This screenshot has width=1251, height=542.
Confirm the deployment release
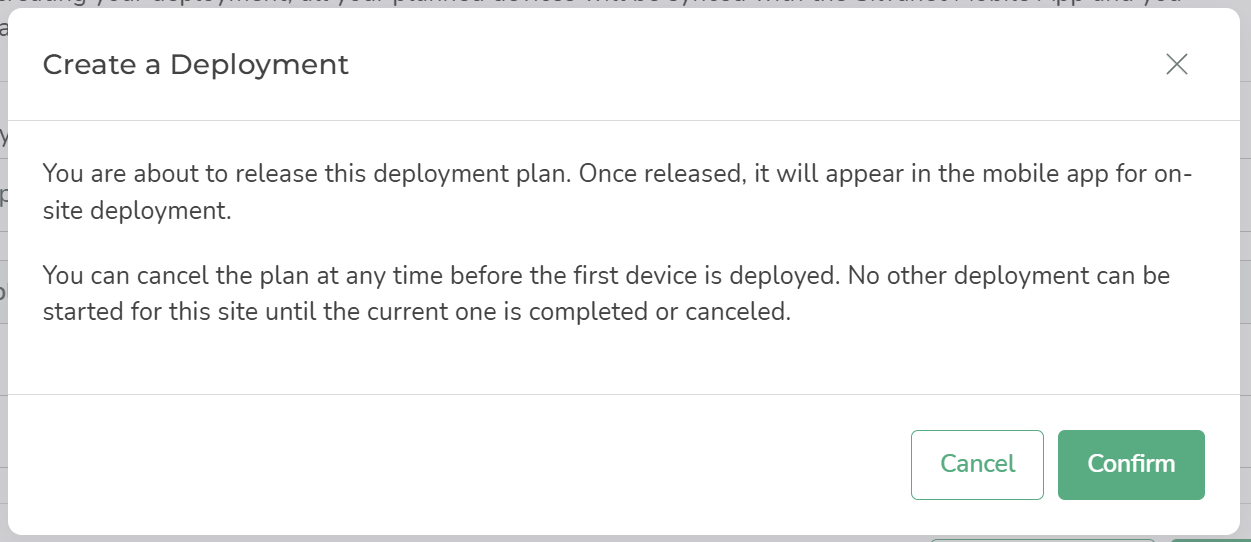1131,464
